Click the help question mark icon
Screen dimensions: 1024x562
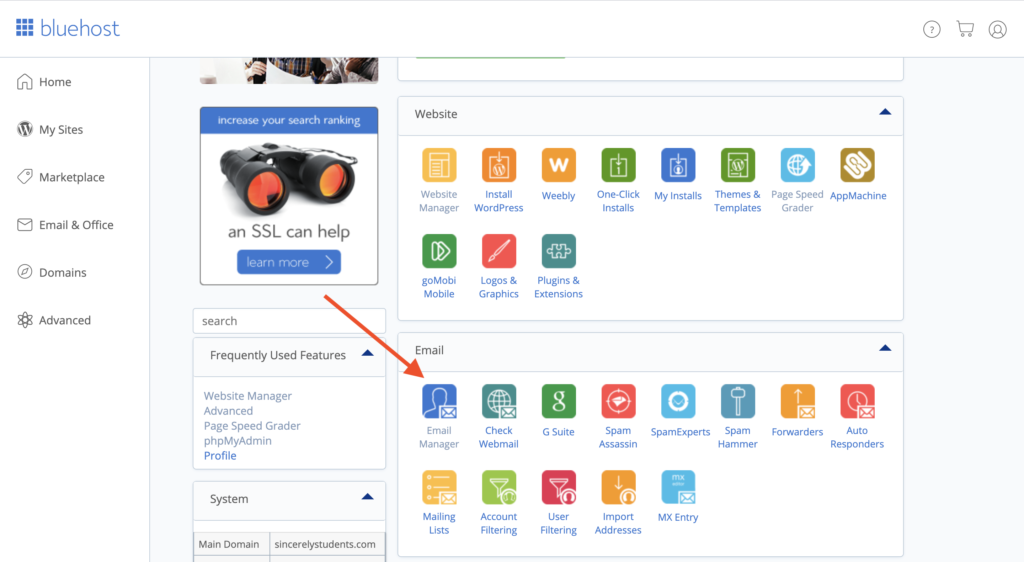click(931, 29)
